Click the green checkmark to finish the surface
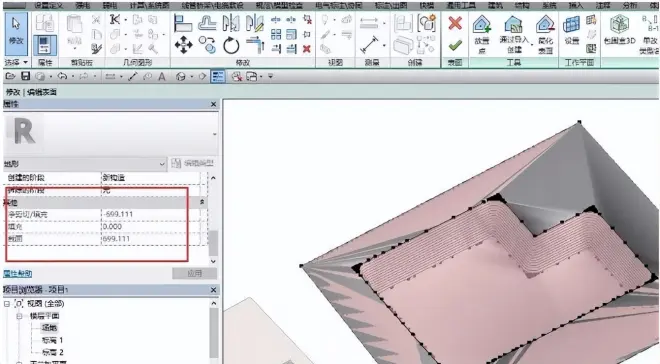Image resolution: width=660 pixels, height=364 pixels. point(455,45)
